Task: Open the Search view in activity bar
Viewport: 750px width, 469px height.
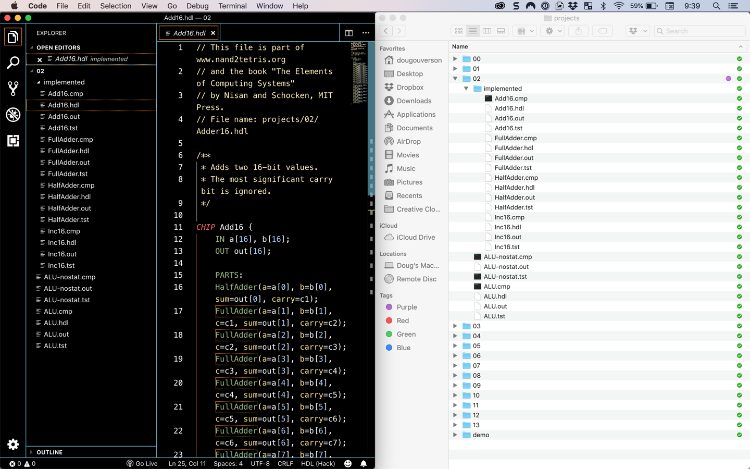Action: 13,62
